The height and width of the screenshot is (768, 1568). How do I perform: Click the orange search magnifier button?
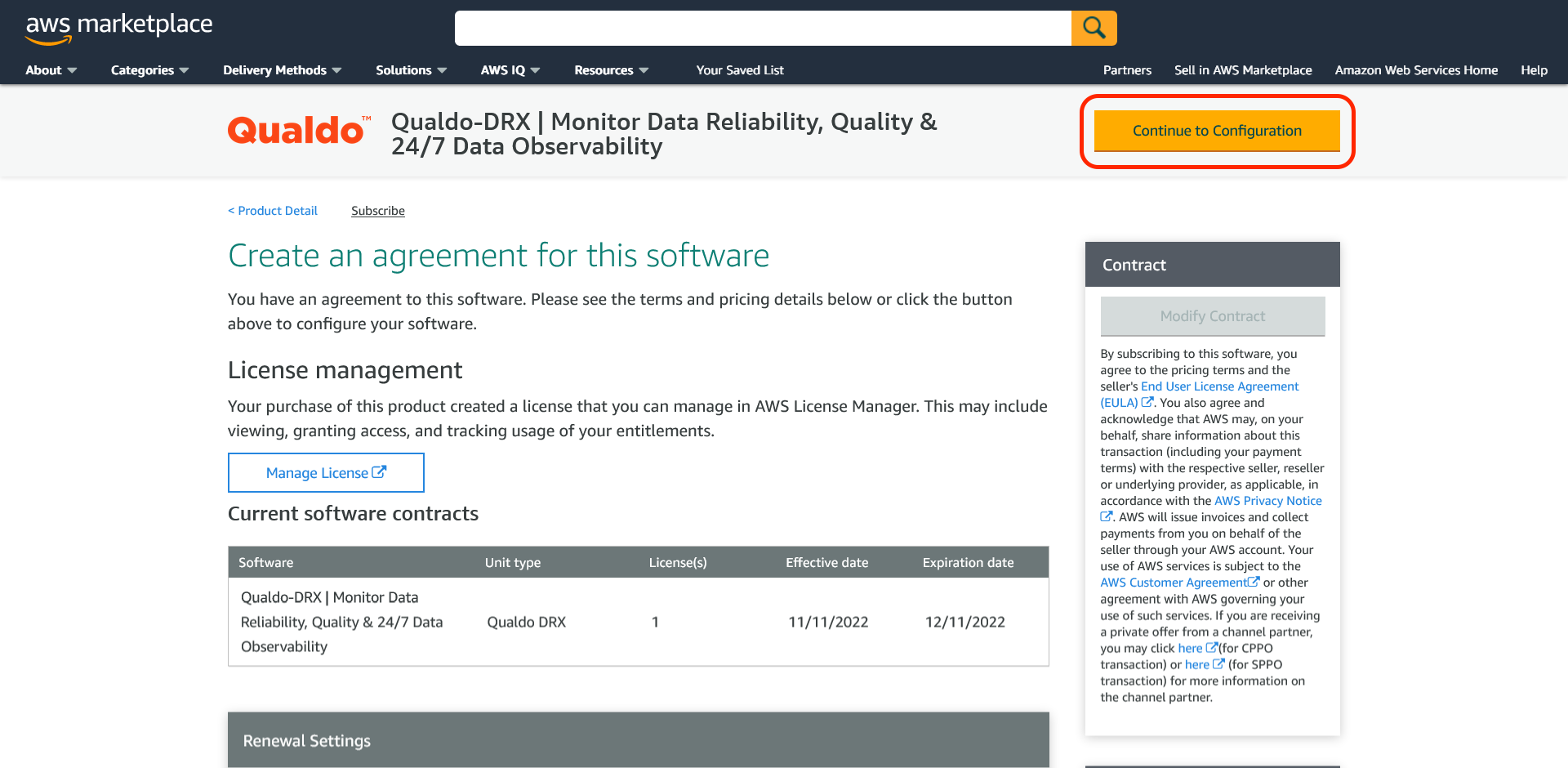pos(1094,28)
